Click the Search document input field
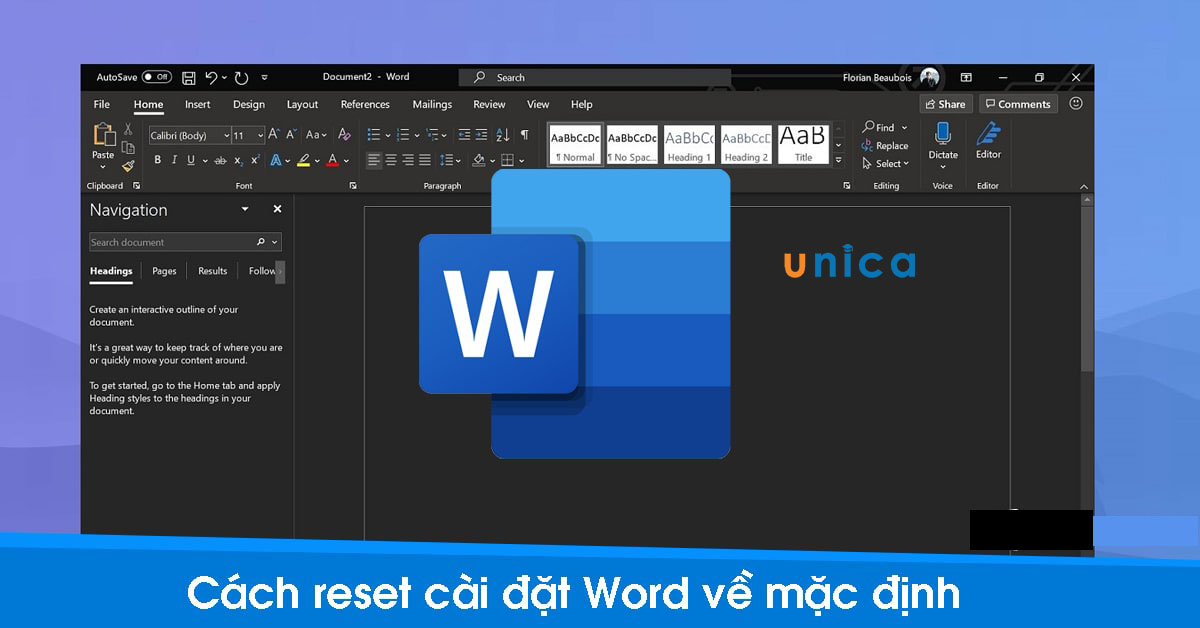The height and width of the screenshot is (628, 1200). (170, 242)
